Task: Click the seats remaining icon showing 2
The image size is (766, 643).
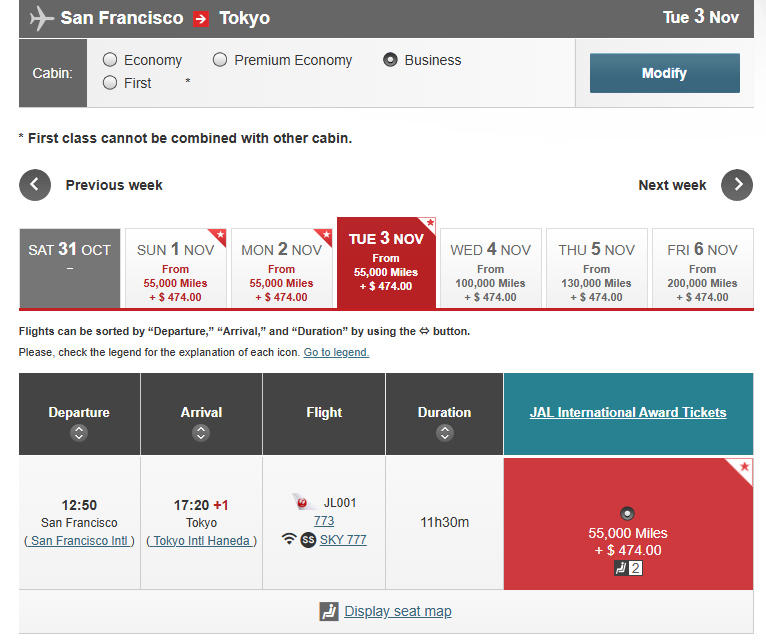Action: [628, 568]
